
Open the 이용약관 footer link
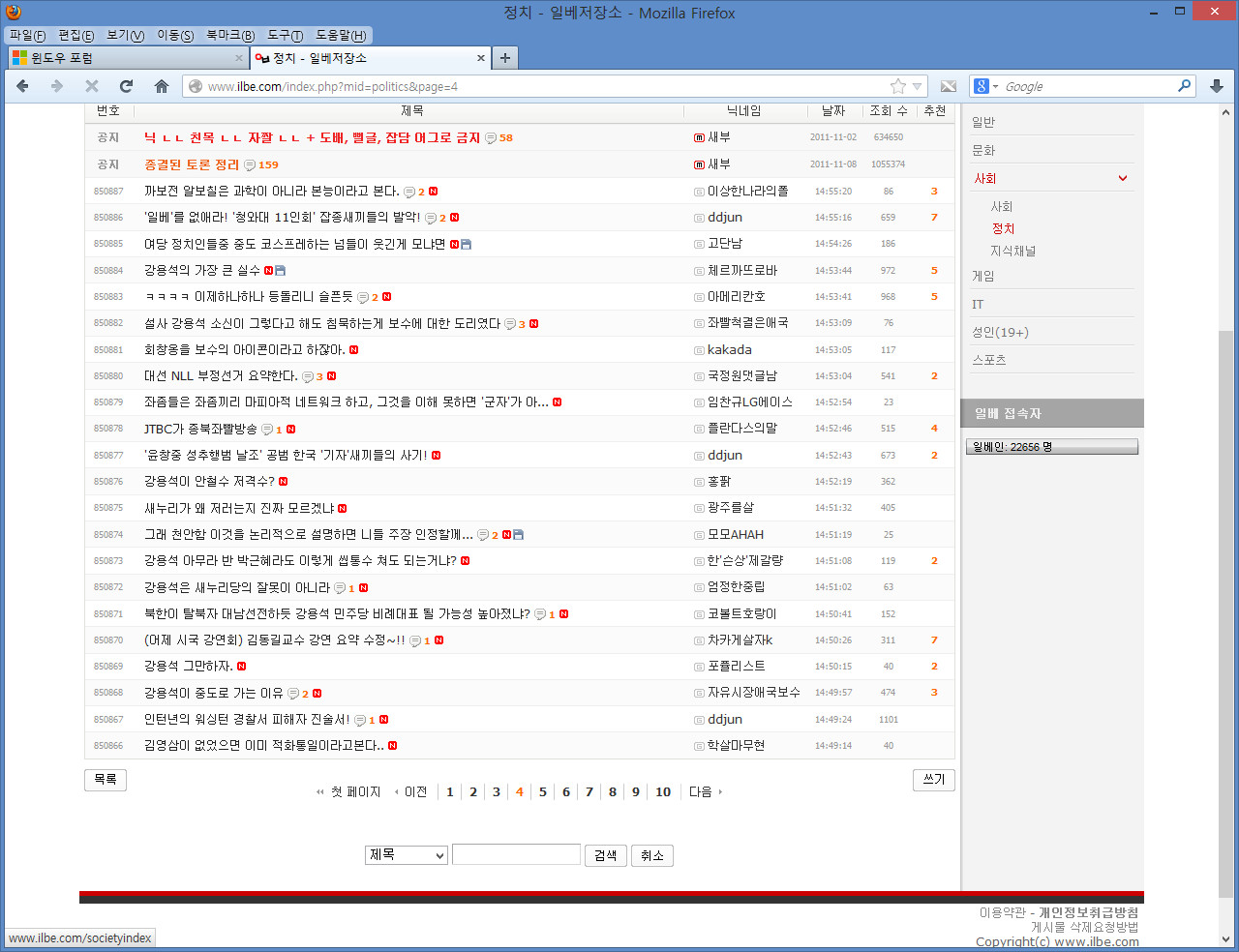point(1002,912)
